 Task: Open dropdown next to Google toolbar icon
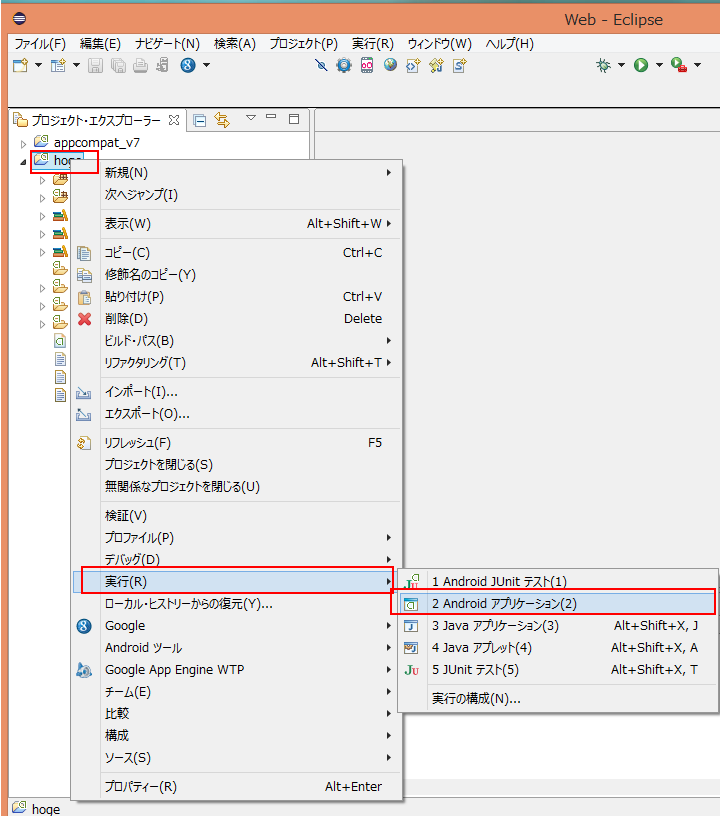click(207, 65)
